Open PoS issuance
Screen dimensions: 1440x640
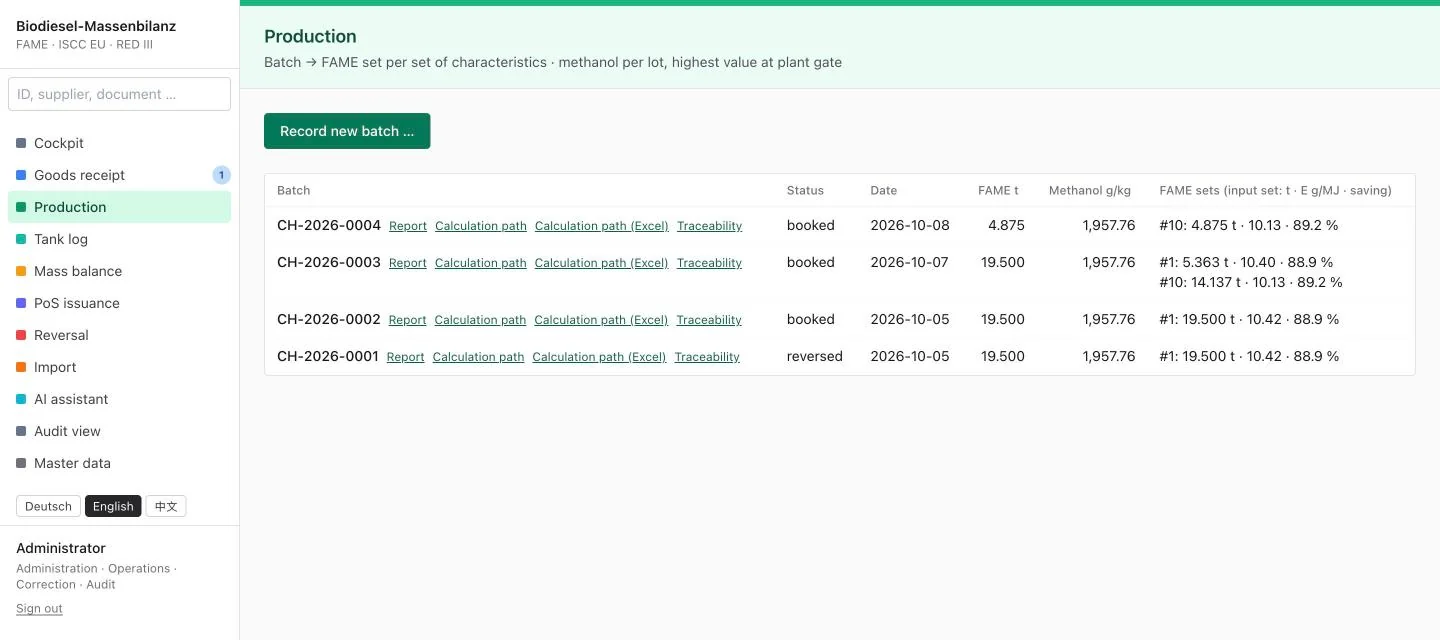tap(119, 303)
